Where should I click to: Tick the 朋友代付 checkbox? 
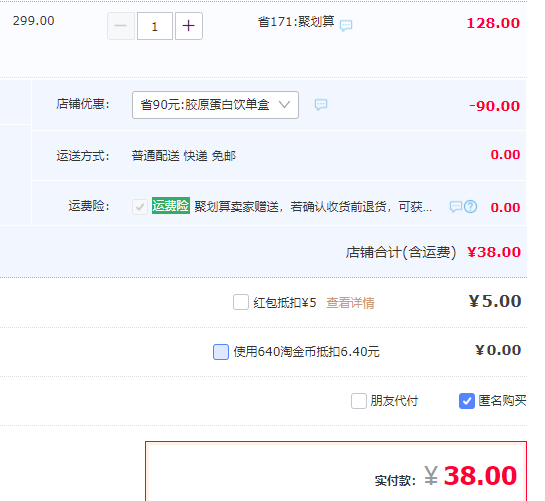(358, 401)
